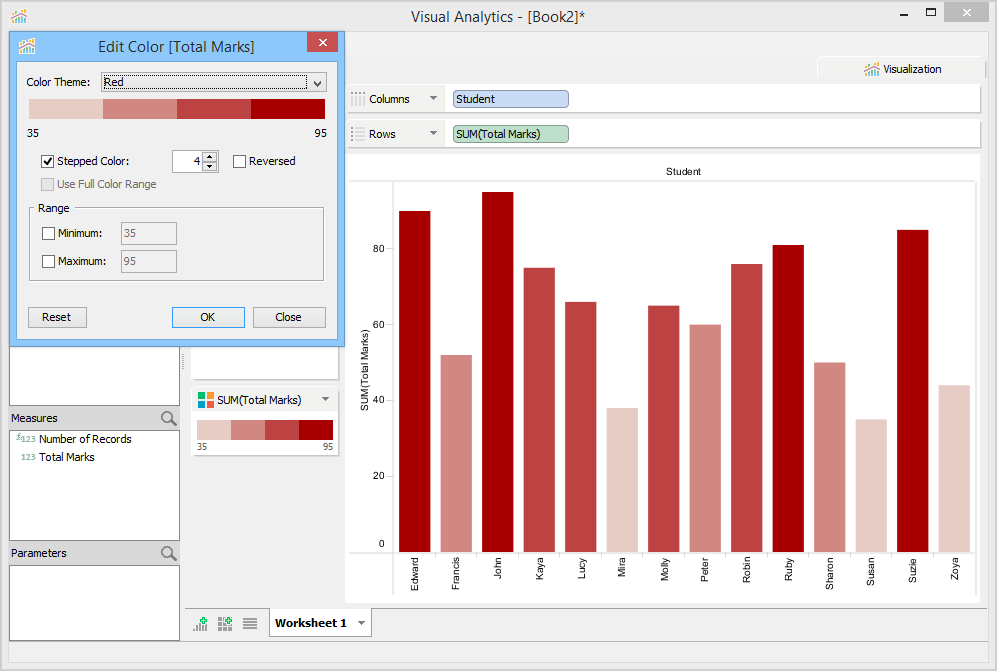Open the sheet list lines icon
997x671 pixels.
pos(250,623)
